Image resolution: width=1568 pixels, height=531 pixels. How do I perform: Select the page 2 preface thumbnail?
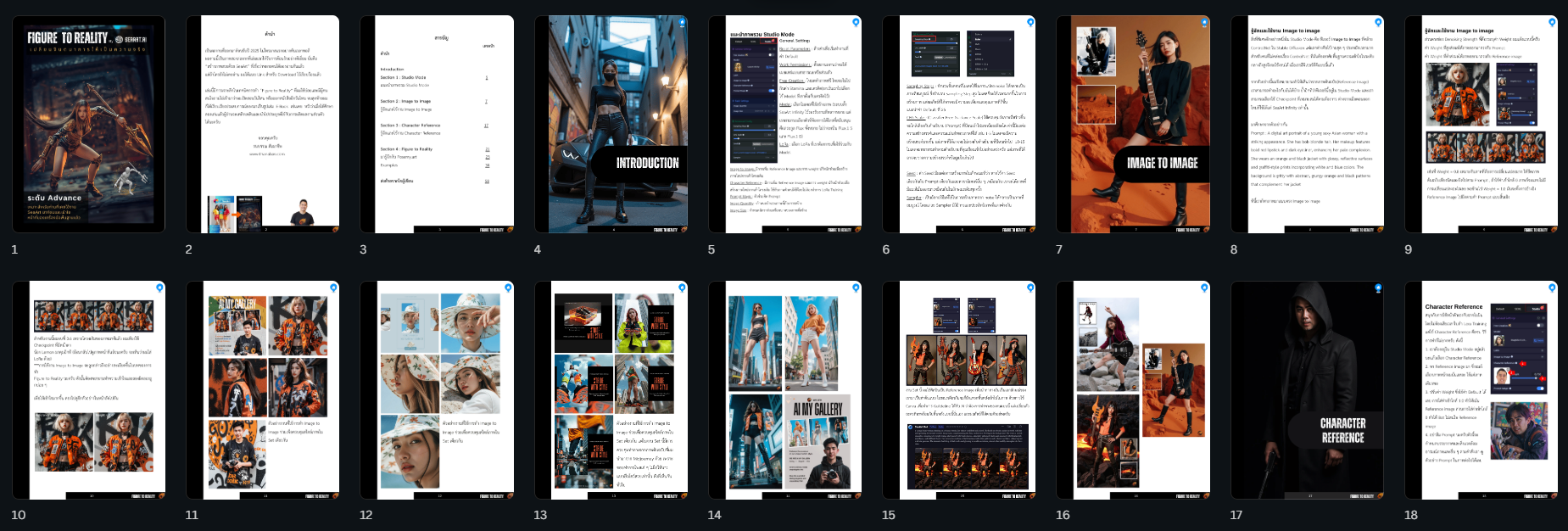pyautogui.click(x=262, y=124)
